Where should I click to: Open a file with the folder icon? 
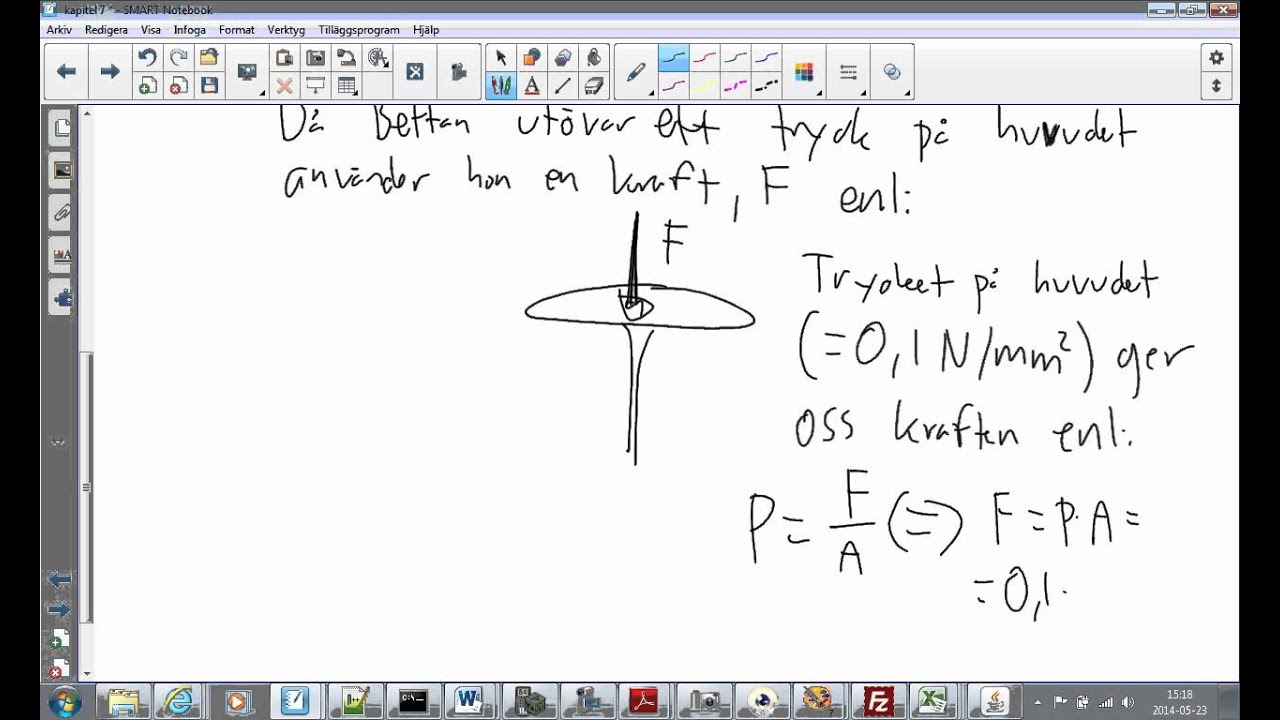[x=209, y=58]
